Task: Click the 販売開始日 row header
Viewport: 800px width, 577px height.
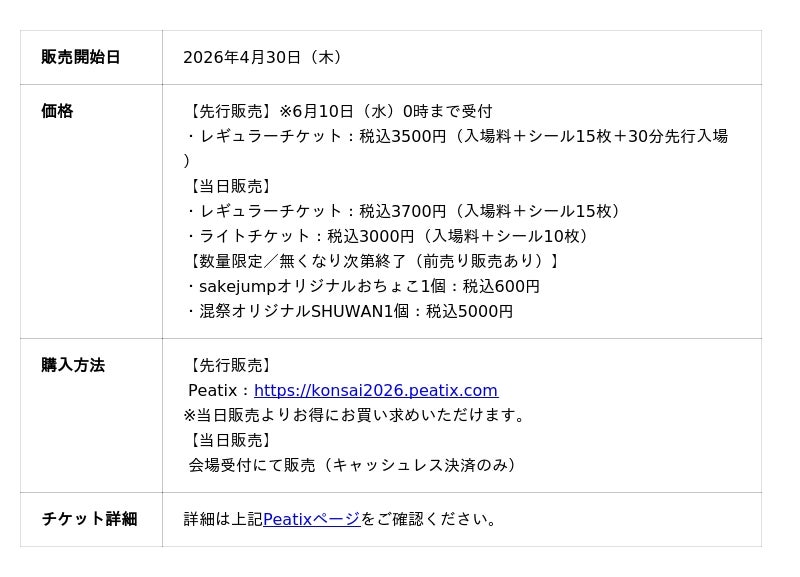Action: click(81, 57)
